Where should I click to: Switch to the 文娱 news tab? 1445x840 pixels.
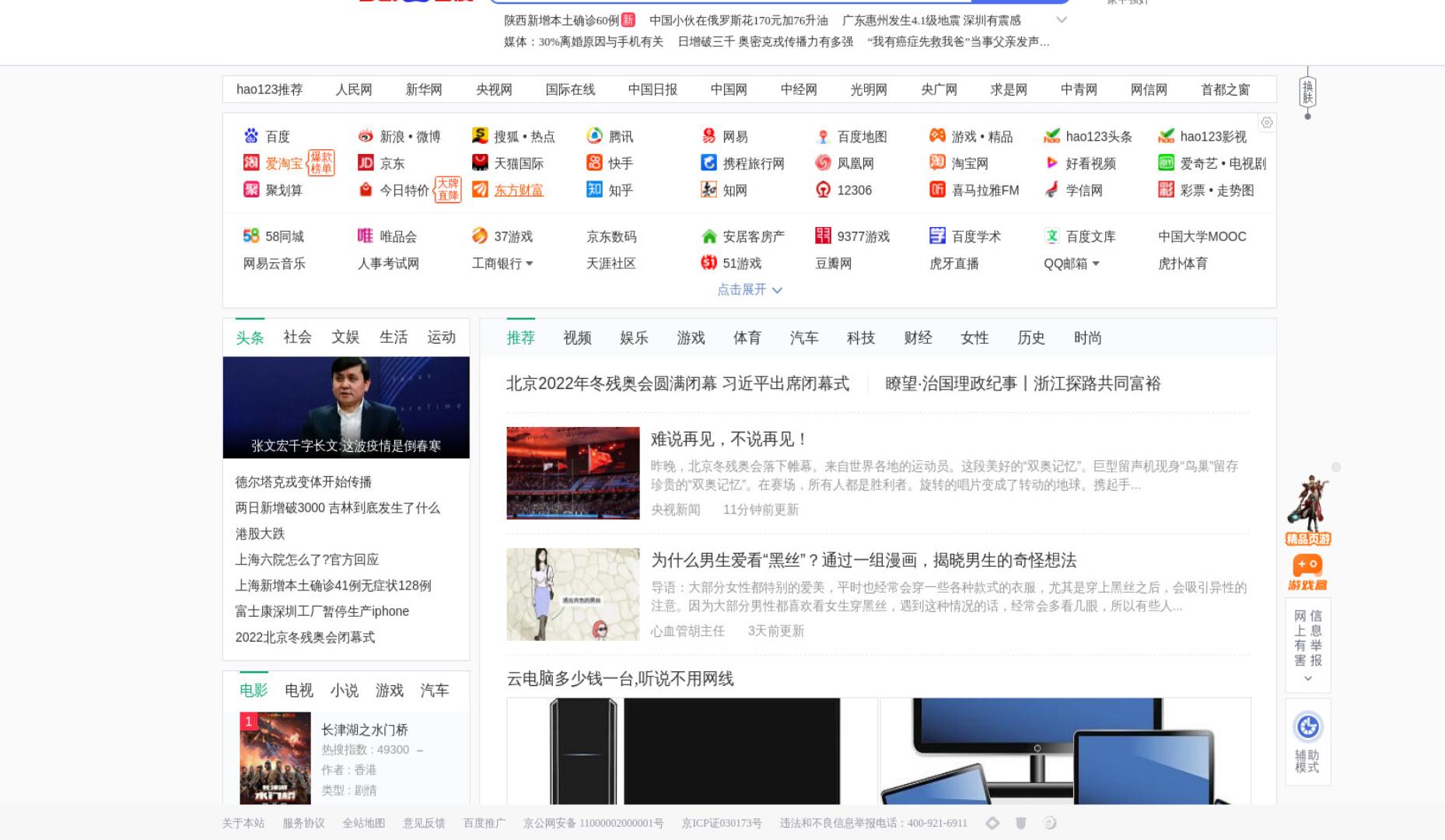click(345, 337)
